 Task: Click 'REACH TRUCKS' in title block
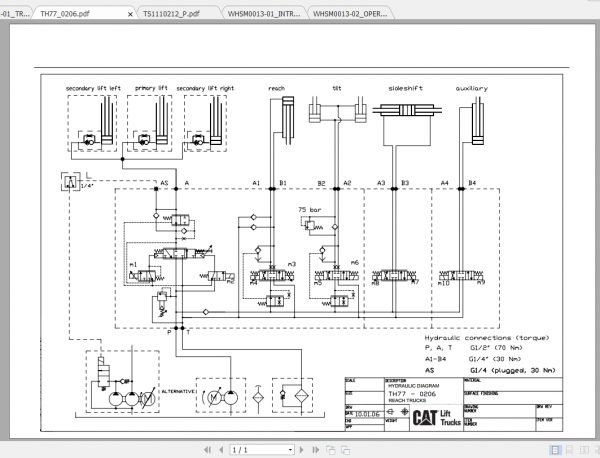point(407,401)
